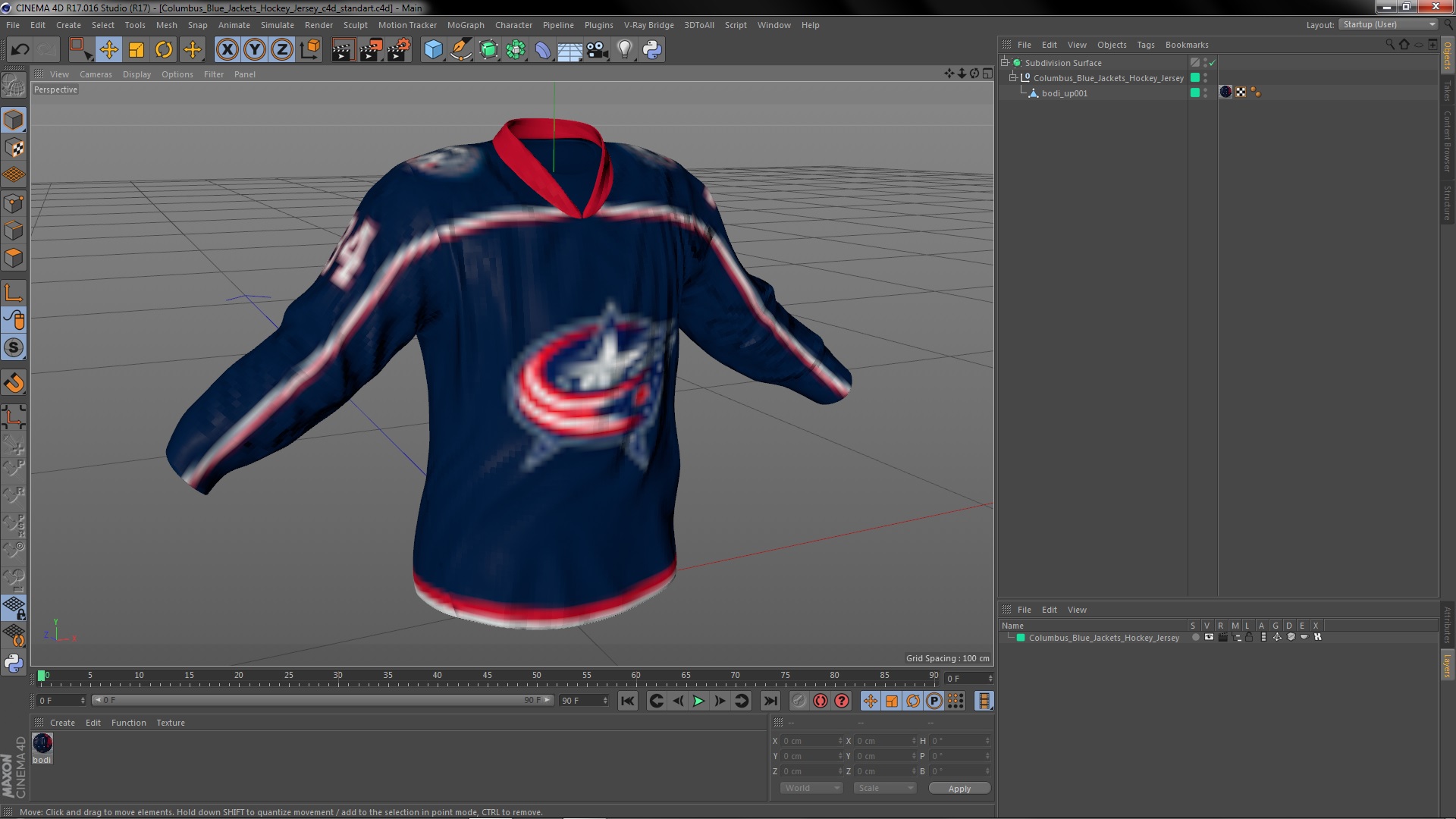
Task: Click the magnet tool icon in sidebar
Action: pos(14,383)
